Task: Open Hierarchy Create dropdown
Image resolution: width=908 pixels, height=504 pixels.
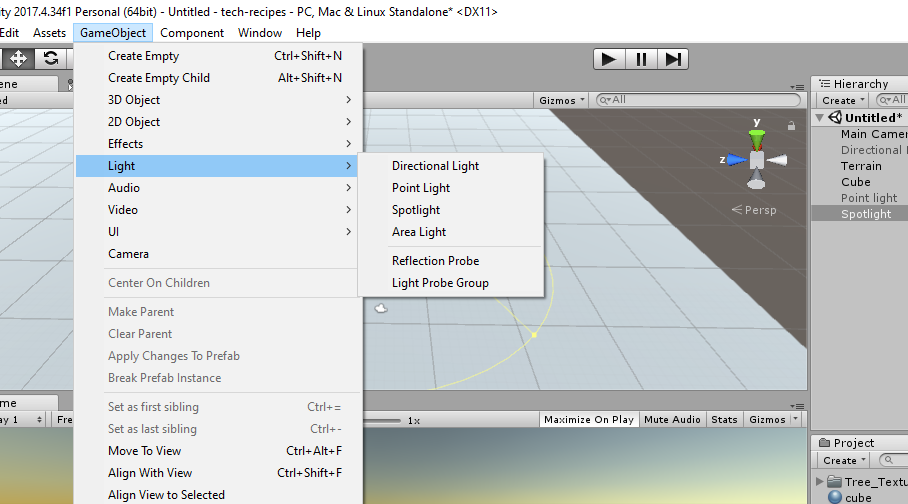Action: click(x=843, y=100)
